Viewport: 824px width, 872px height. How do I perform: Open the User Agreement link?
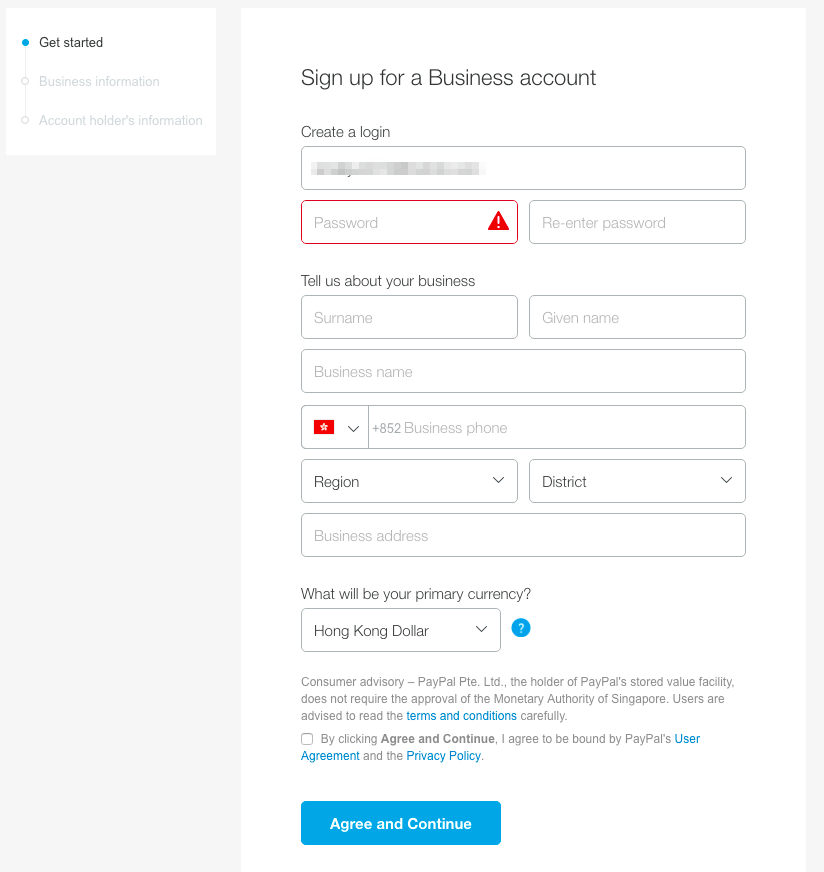[687, 739]
